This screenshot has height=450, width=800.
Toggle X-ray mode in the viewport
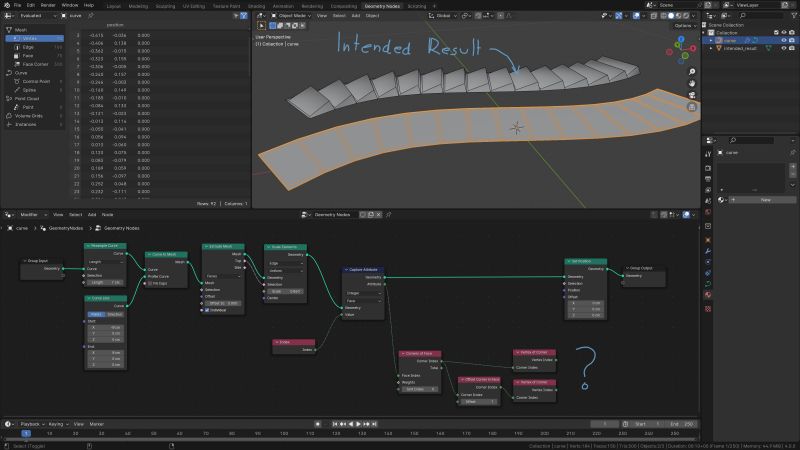(654, 16)
